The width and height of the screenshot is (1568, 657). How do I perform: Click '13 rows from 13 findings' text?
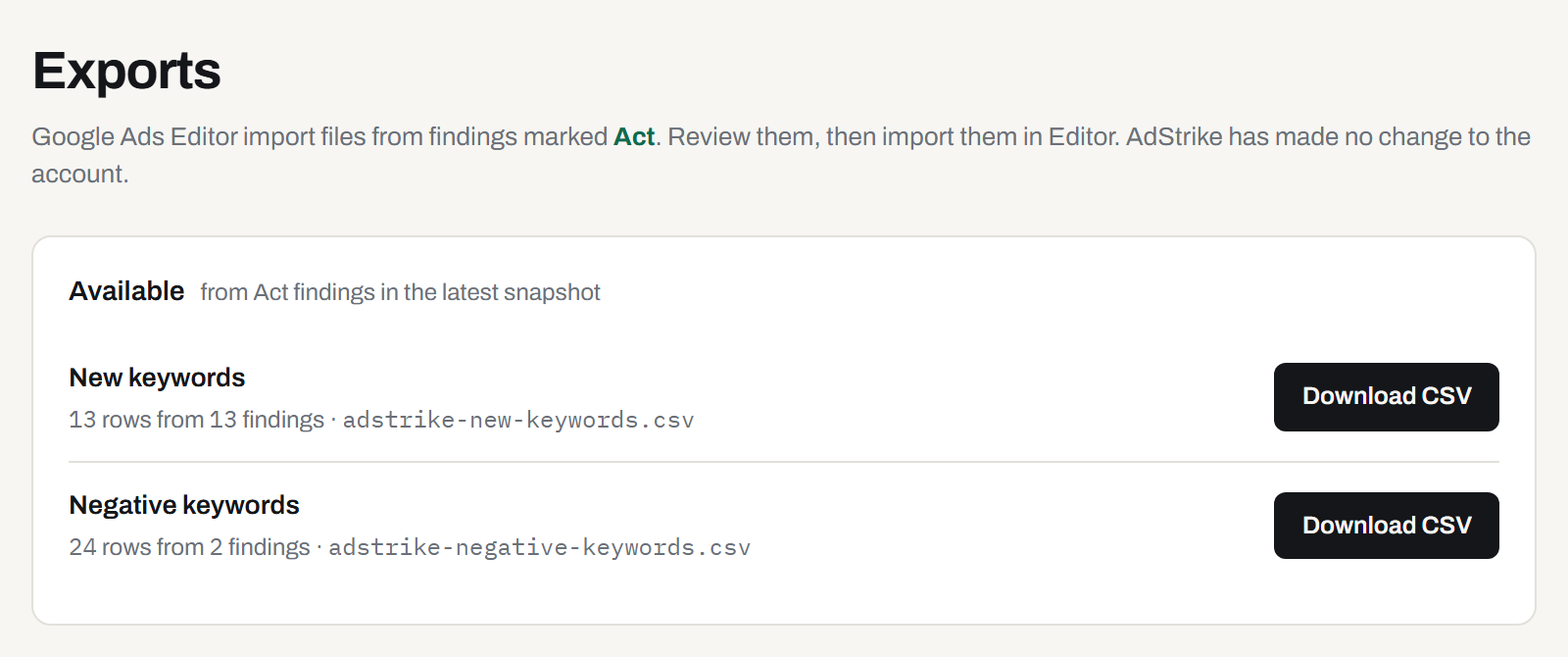coord(196,420)
